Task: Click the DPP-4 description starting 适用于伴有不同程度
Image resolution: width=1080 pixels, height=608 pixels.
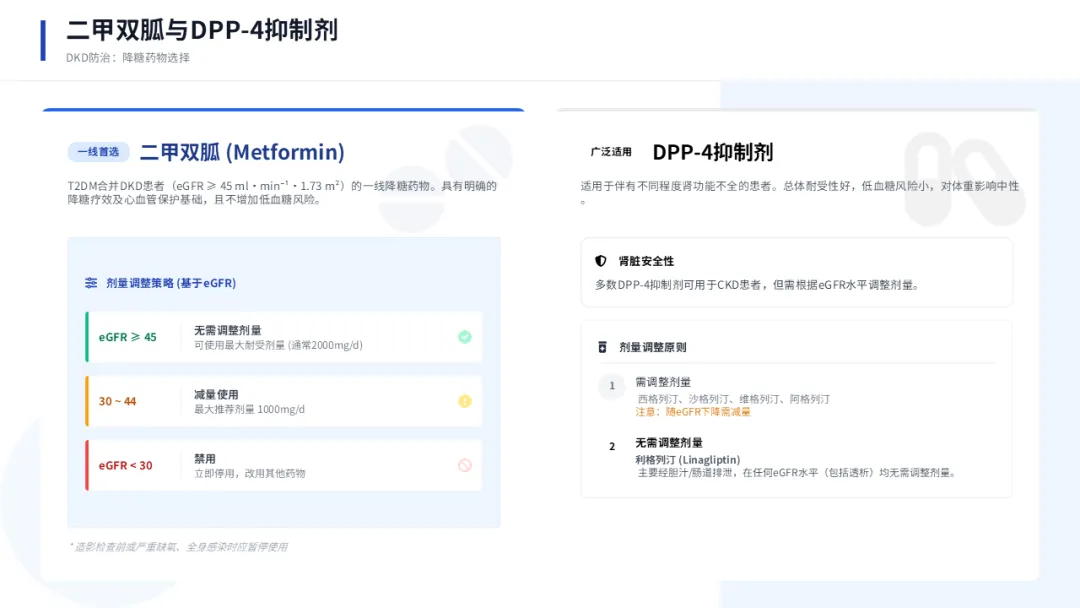Action: [x=800, y=191]
